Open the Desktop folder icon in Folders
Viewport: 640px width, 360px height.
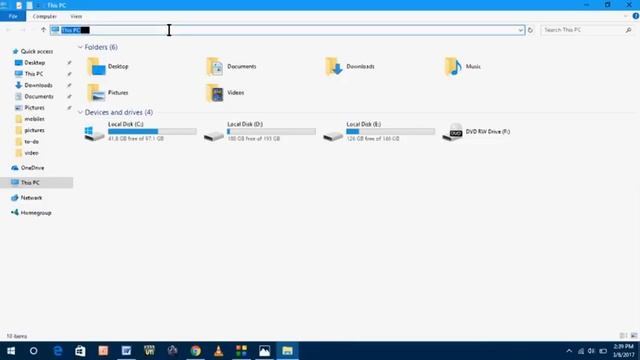96,67
